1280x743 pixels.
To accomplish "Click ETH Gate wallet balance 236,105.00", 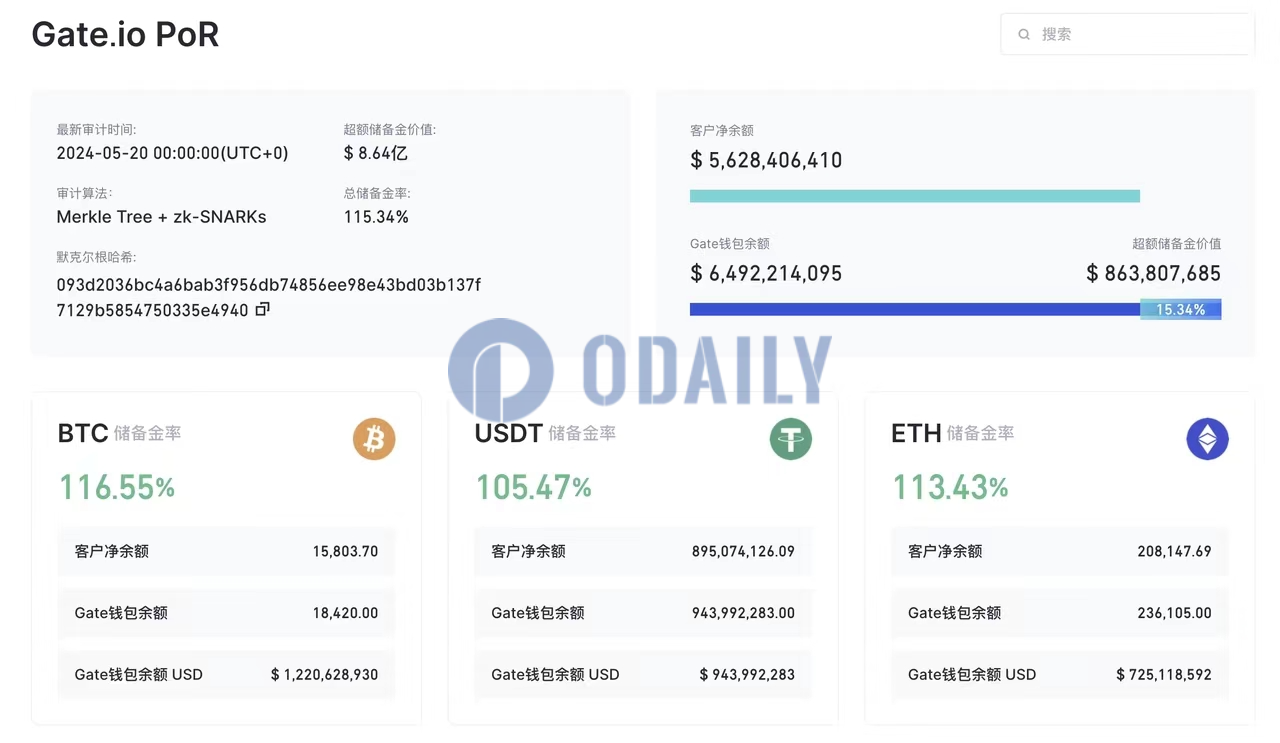I will 1174,613.
